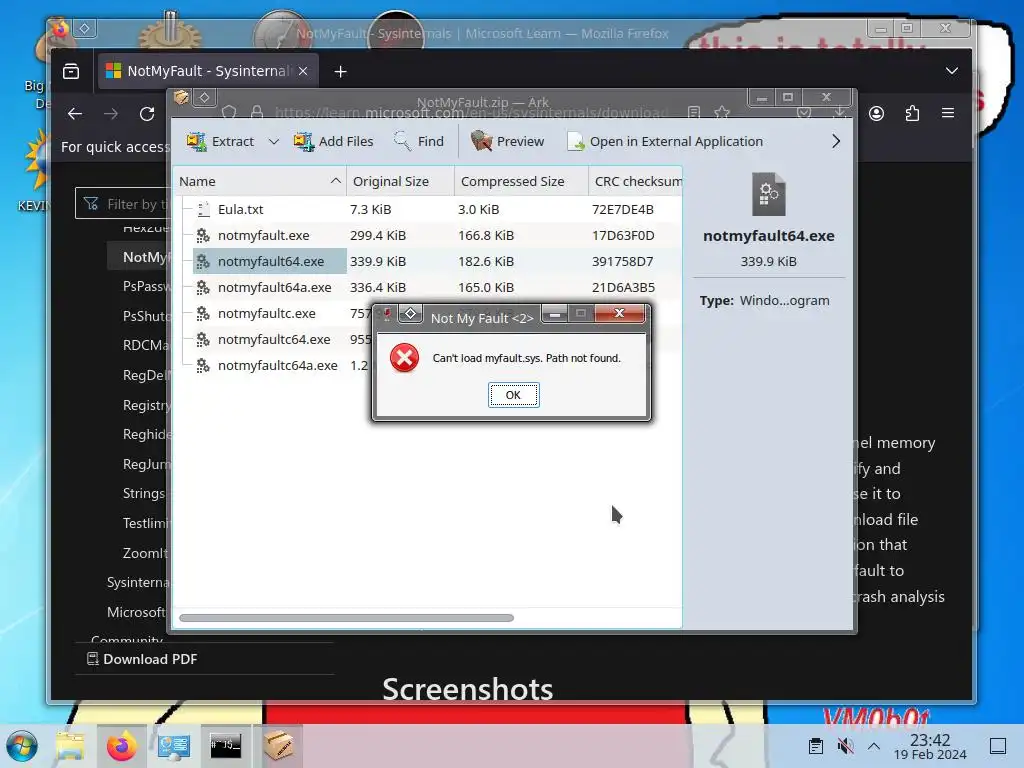
Task: Open the file manager taskbar icon
Action: (x=70, y=746)
